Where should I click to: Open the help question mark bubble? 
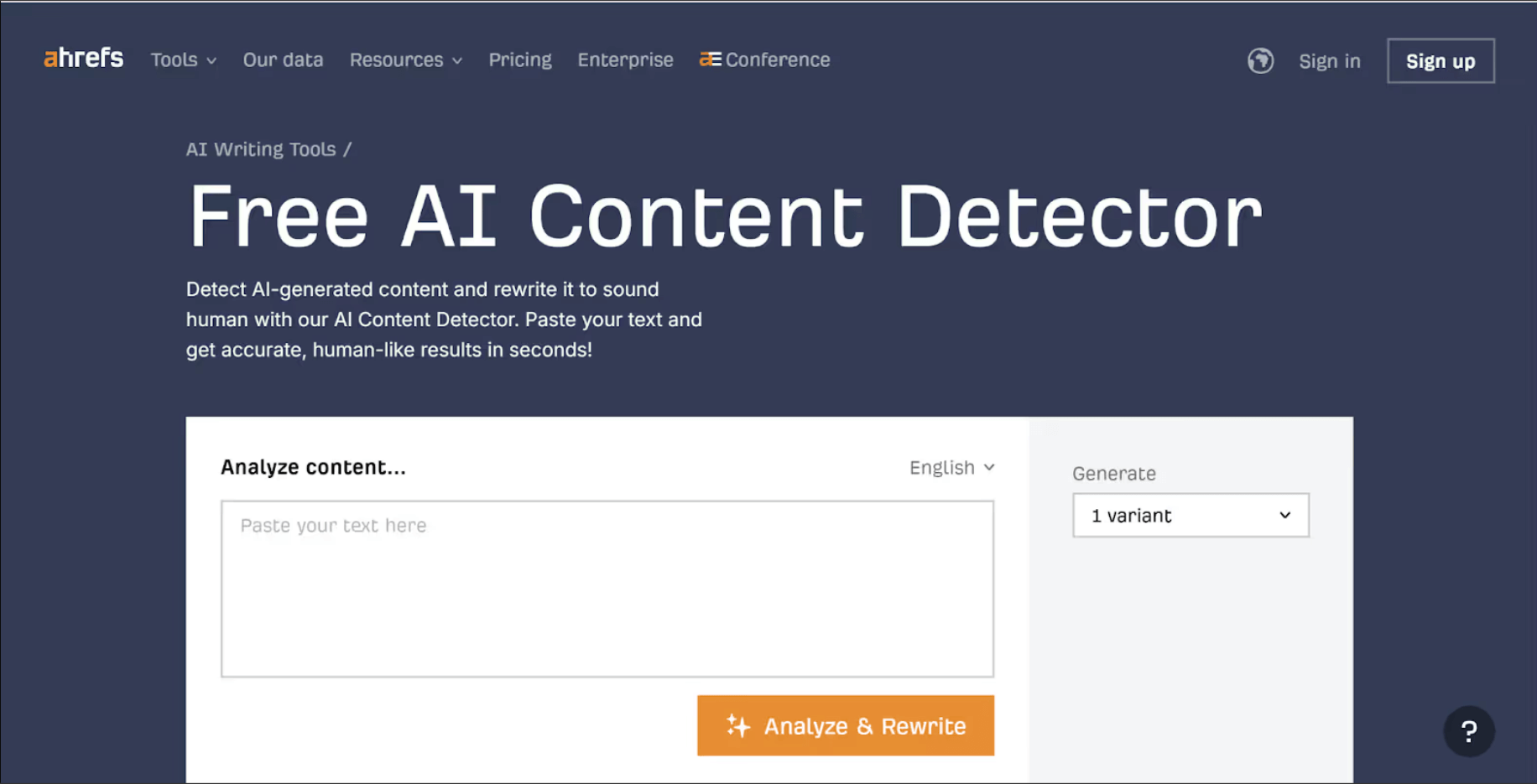click(x=1468, y=731)
